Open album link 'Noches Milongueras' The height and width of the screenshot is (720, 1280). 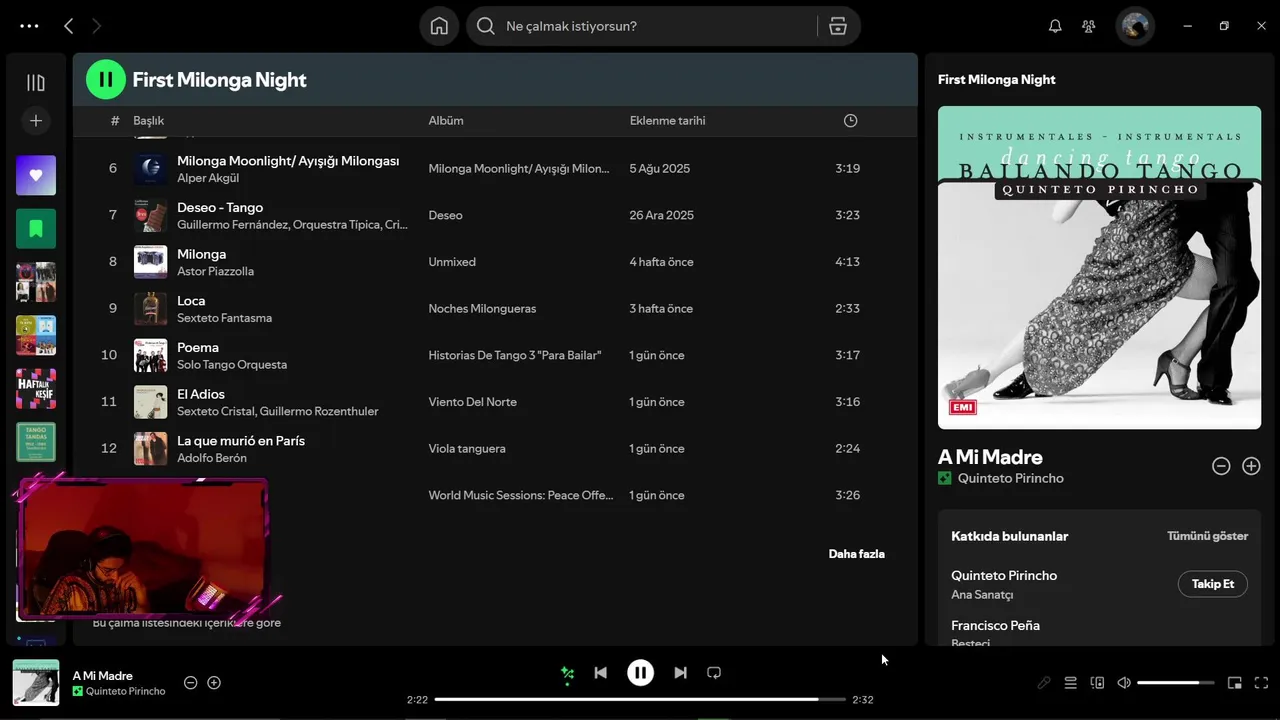[482, 309]
